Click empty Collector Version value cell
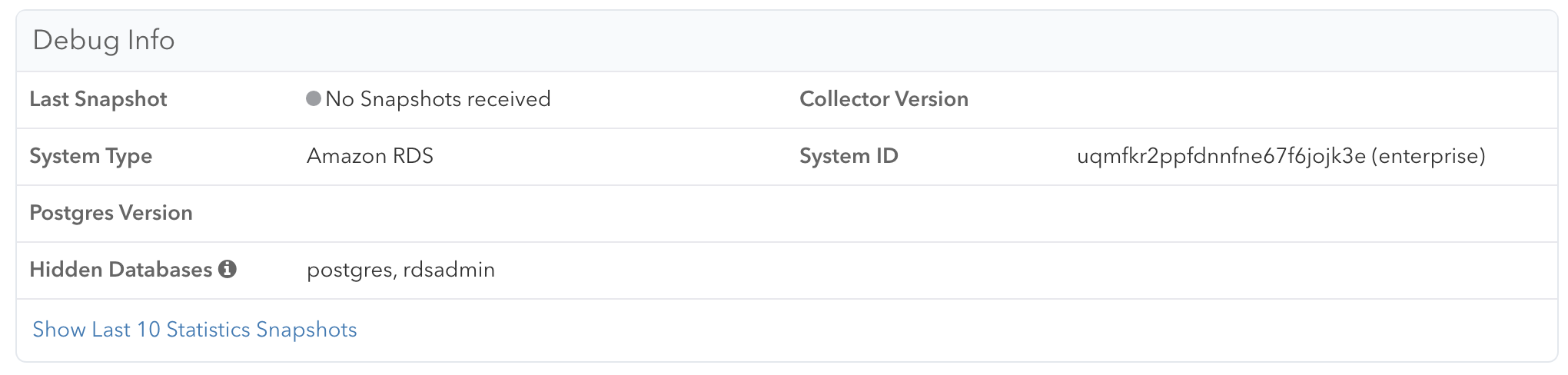Image resolution: width=1568 pixels, height=375 pixels. click(1311, 99)
